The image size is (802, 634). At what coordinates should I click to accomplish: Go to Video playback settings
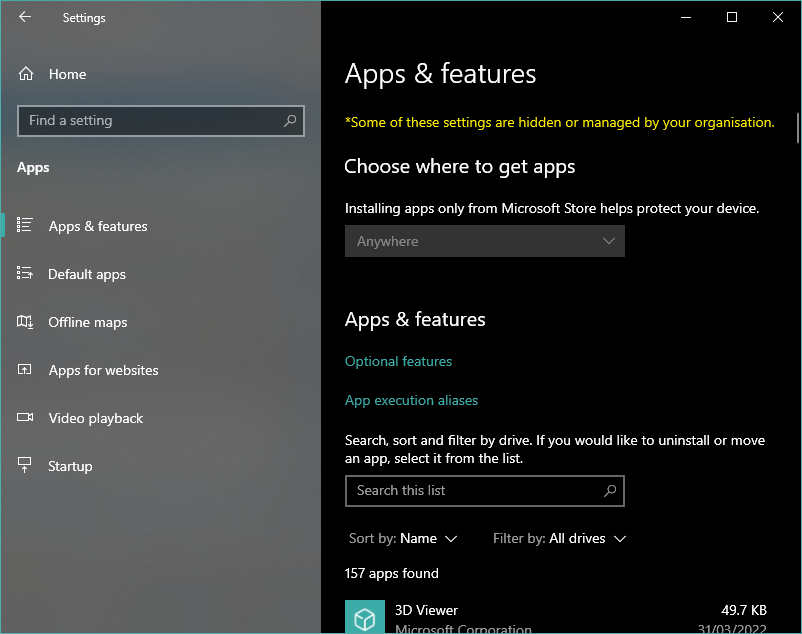[96, 418]
